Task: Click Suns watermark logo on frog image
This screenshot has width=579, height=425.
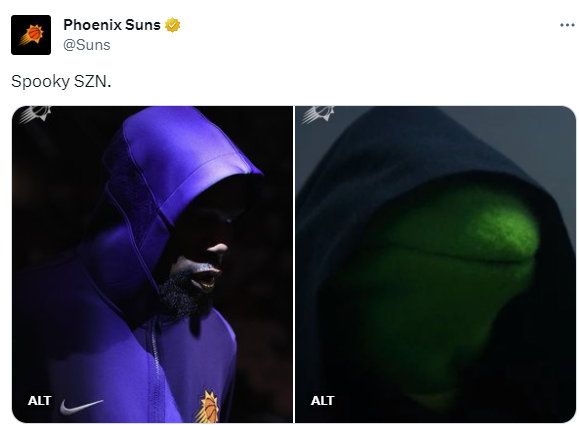Action: coord(319,114)
